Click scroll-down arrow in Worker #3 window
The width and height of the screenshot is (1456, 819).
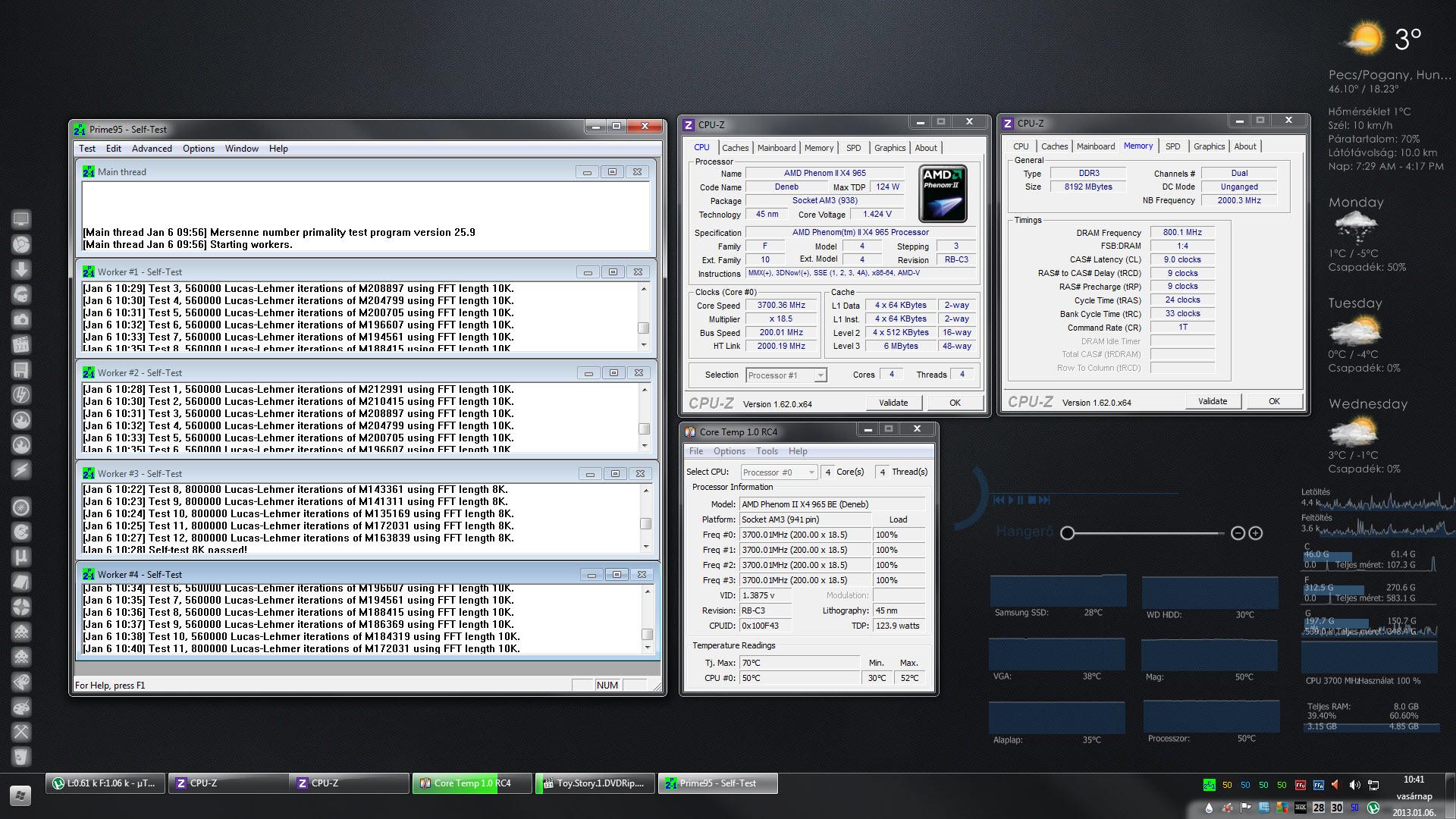pos(646,546)
